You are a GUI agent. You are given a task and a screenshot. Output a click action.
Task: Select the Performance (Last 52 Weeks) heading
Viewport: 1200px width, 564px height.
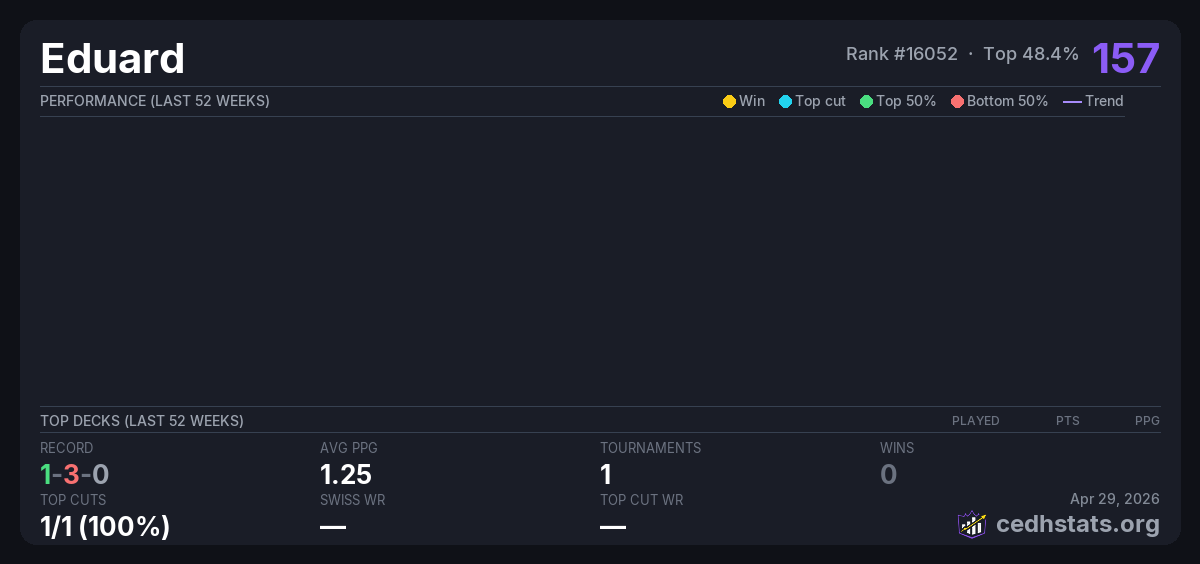pyautogui.click(x=155, y=101)
